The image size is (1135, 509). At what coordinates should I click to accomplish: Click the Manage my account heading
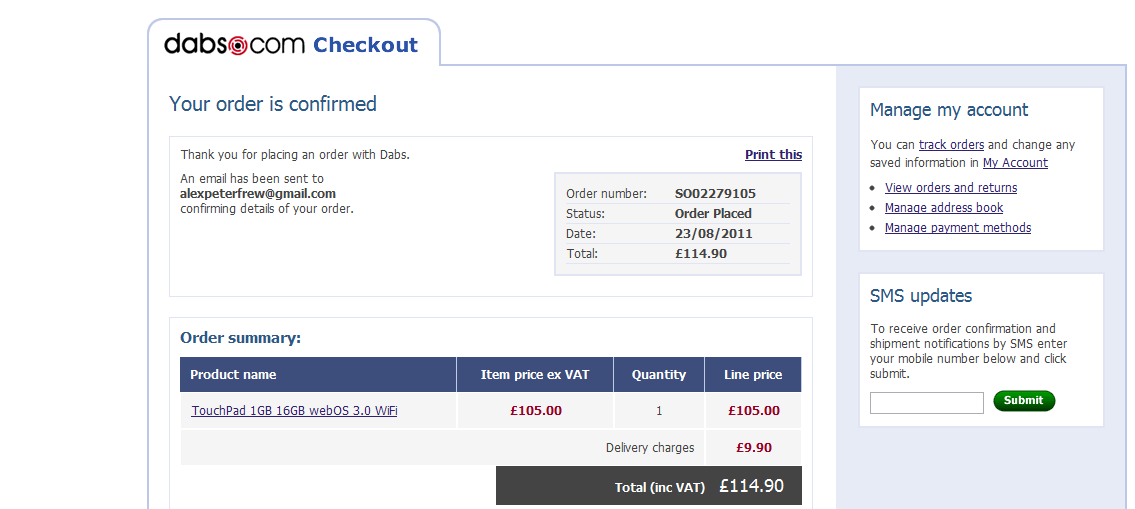[949, 110]
